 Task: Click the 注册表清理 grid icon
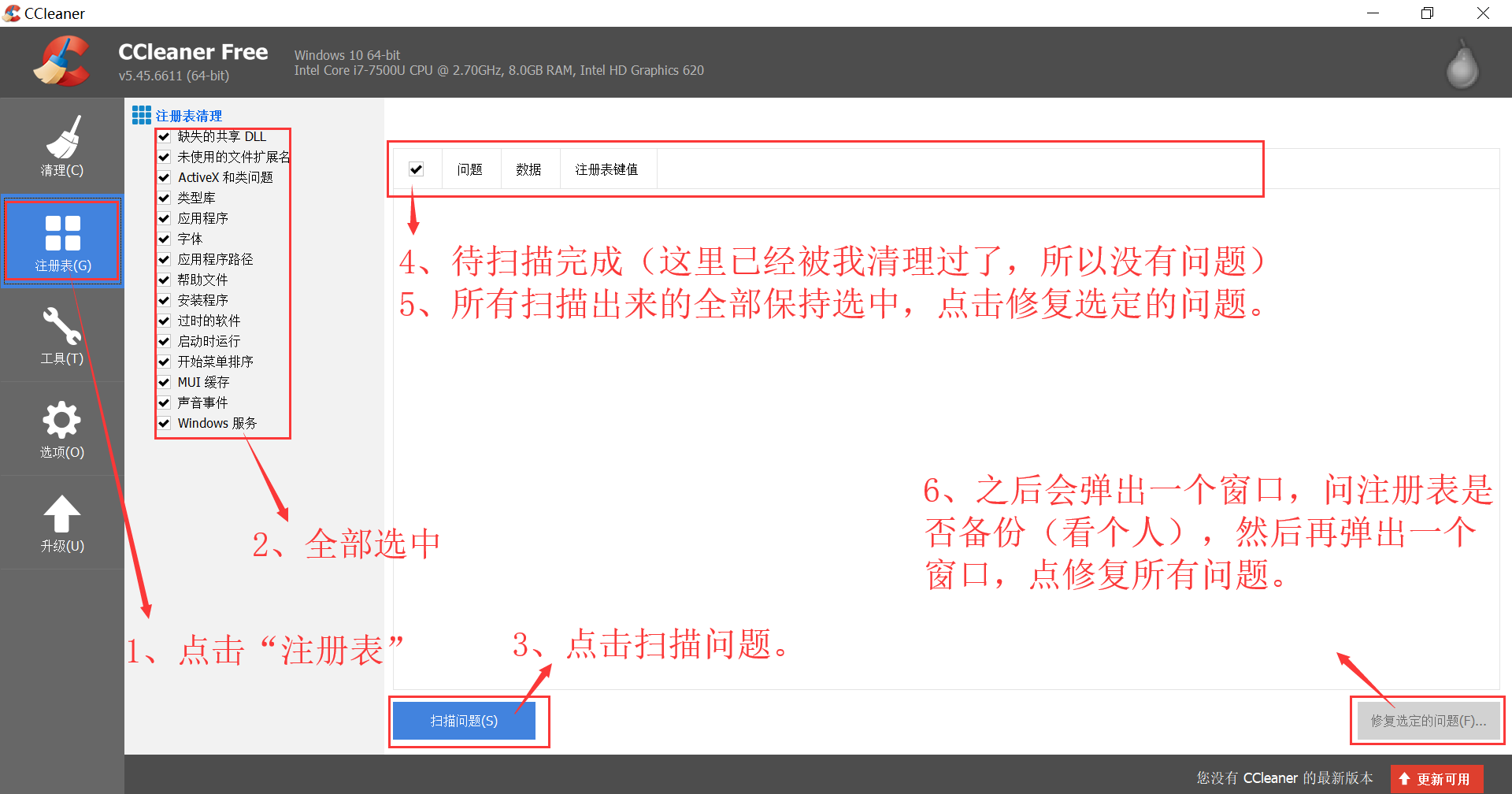tap(142, 115)
